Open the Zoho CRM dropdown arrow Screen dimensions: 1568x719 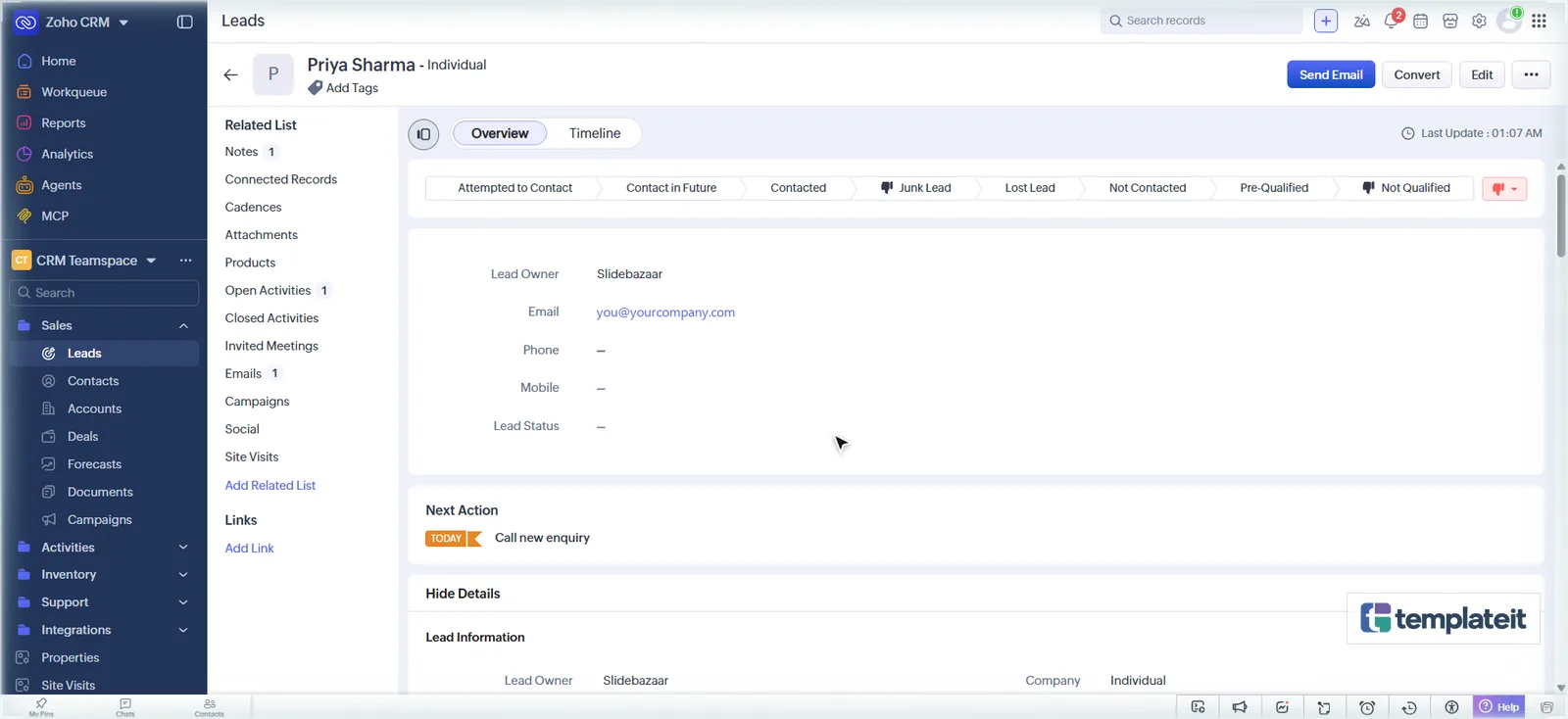pyautogui.click(x=123, y=23)
